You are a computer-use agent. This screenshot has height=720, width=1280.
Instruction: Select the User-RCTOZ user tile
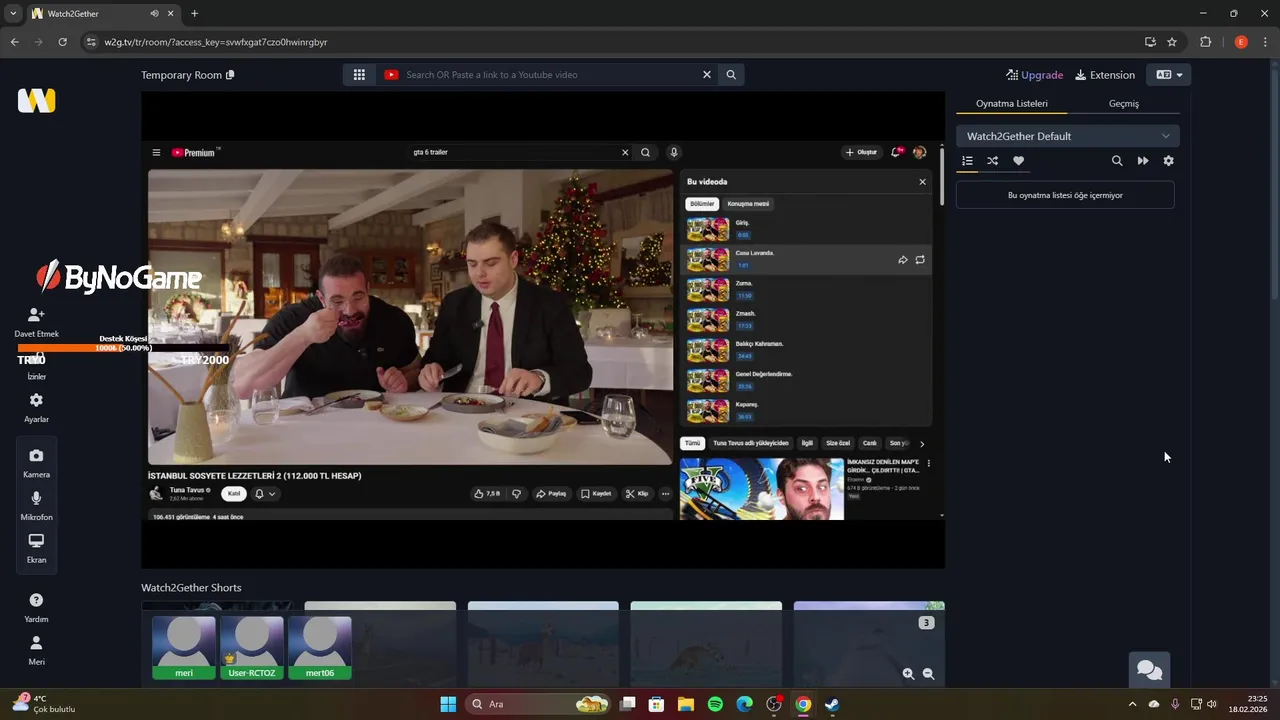[x=252, y=648]
